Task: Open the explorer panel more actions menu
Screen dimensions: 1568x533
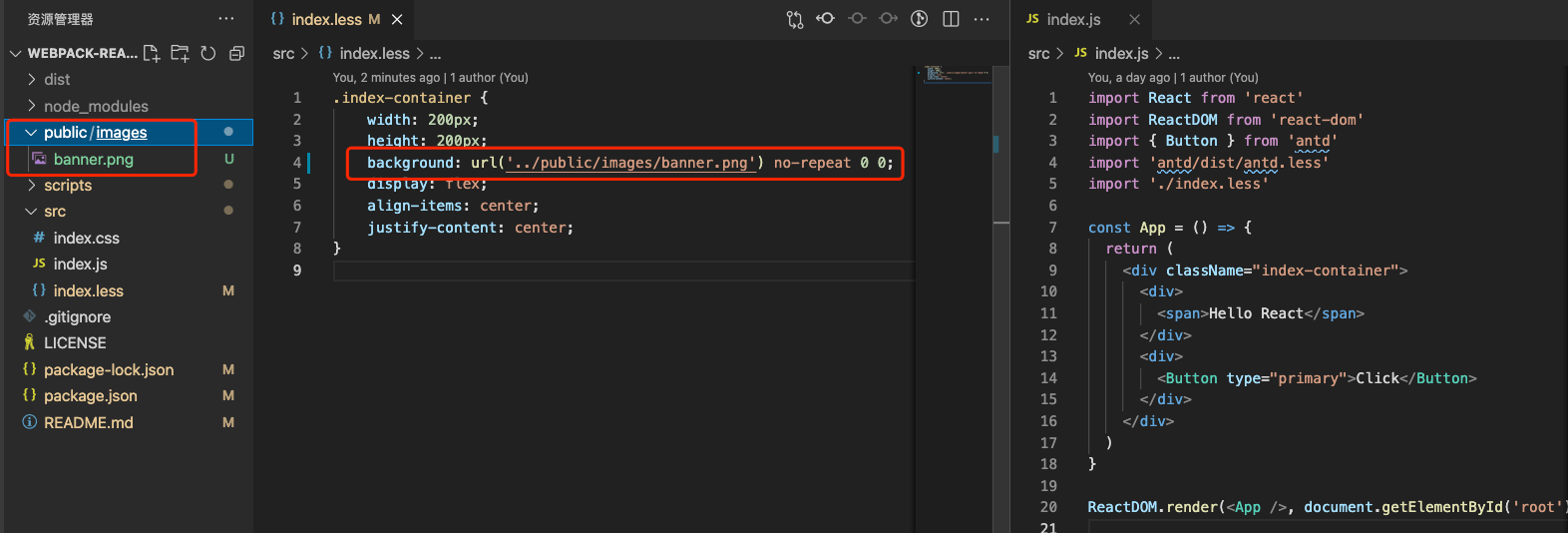Action: 226,19
